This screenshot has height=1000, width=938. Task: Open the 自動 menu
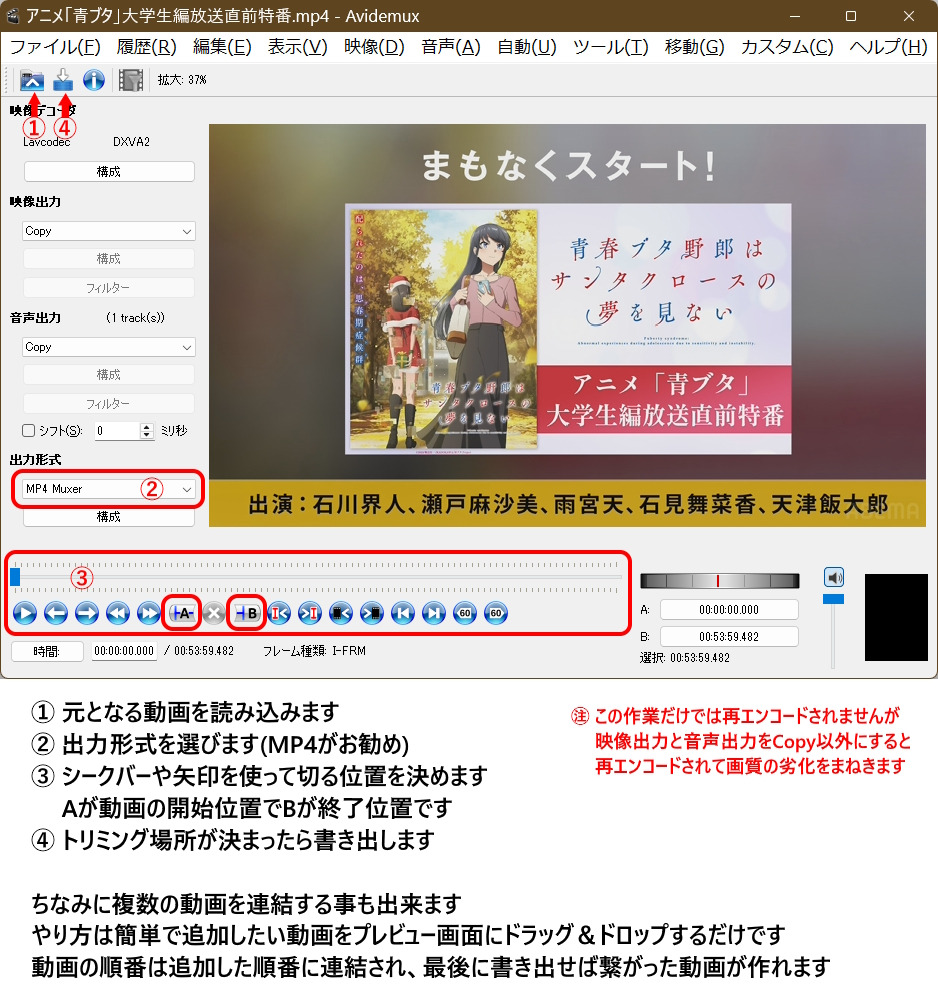(x=527, y=47)
